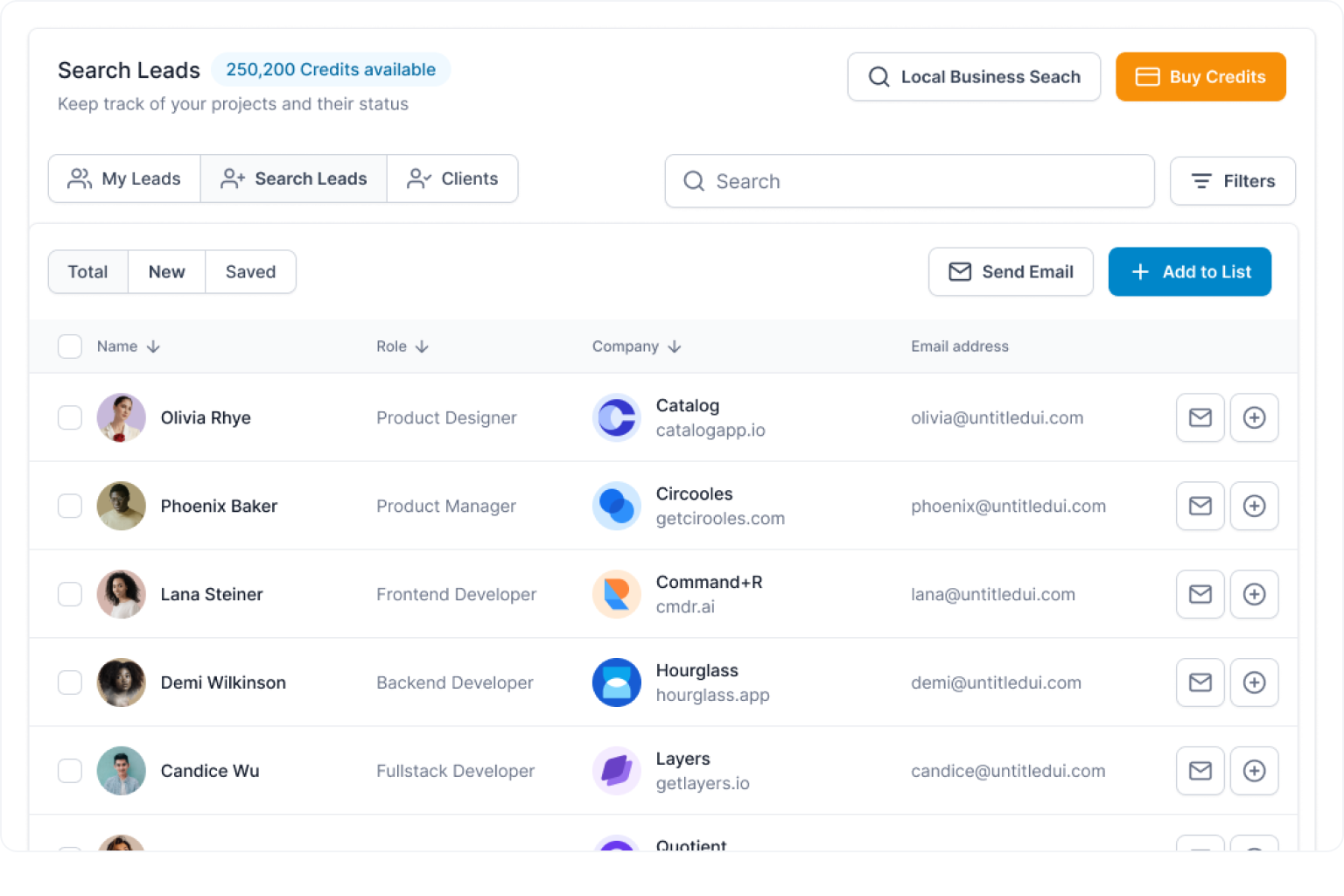Sort the Role column
Image resolution: width=1344 pixels, height=896 pixels.
pyautogui.click(x=422, y=346)
